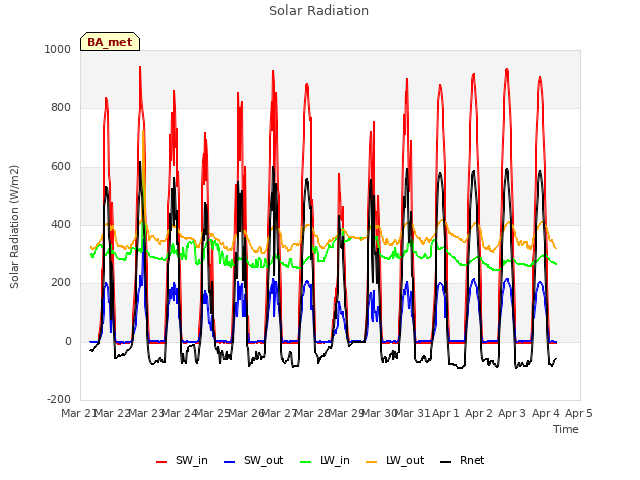Click the Solar Radiation chart title
The width and height of the screenshot is (640, 480).
tap(319, 11)
